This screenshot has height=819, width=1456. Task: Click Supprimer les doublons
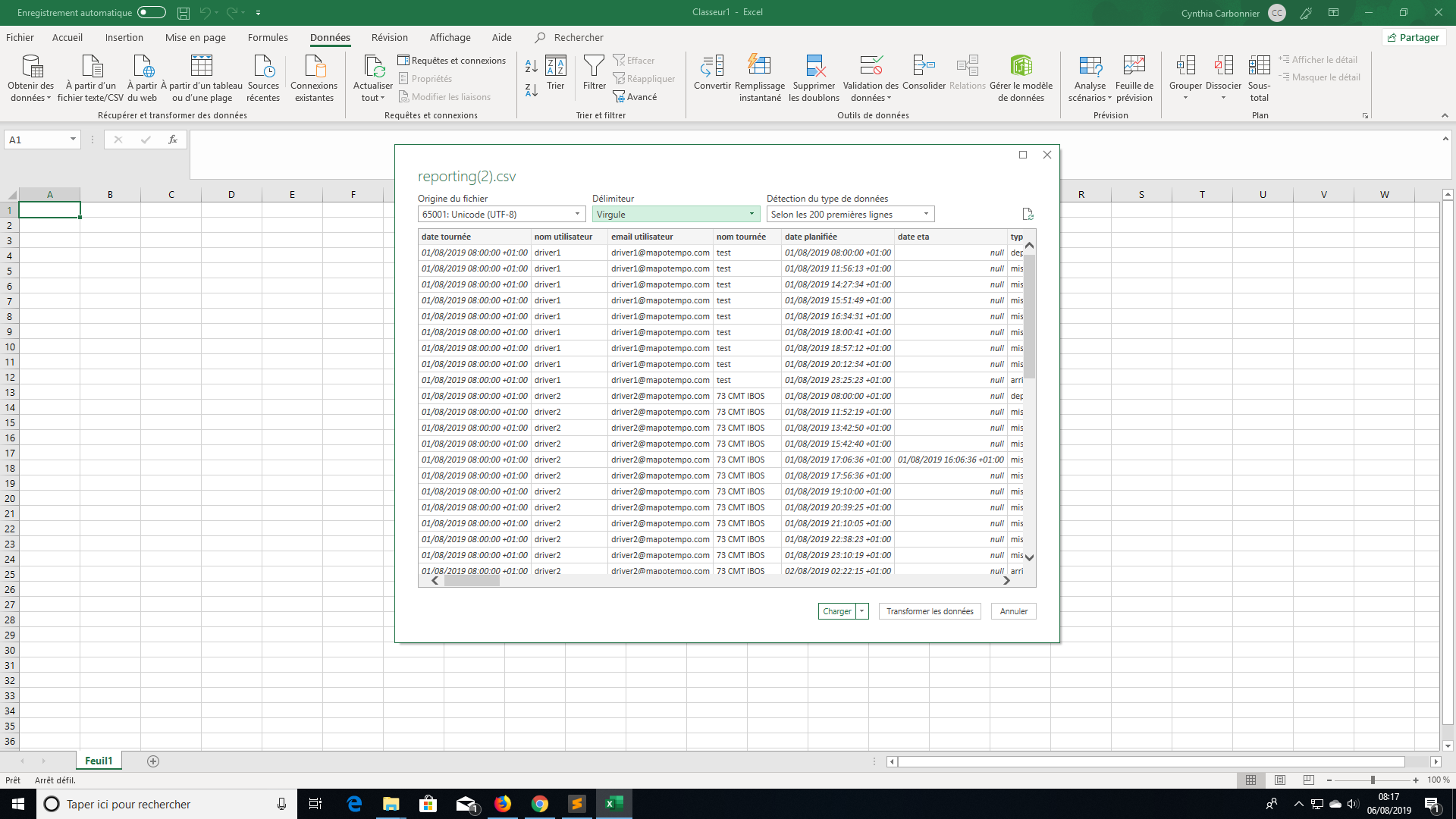tap(814, 78)
